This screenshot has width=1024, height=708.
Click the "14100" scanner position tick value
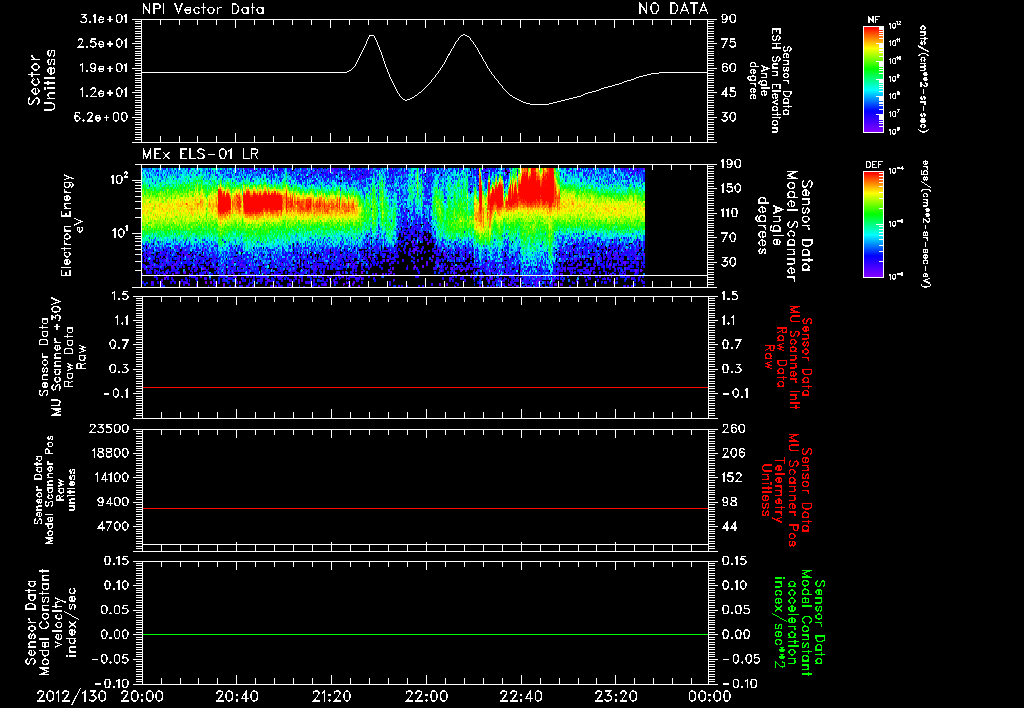(109, 477)
